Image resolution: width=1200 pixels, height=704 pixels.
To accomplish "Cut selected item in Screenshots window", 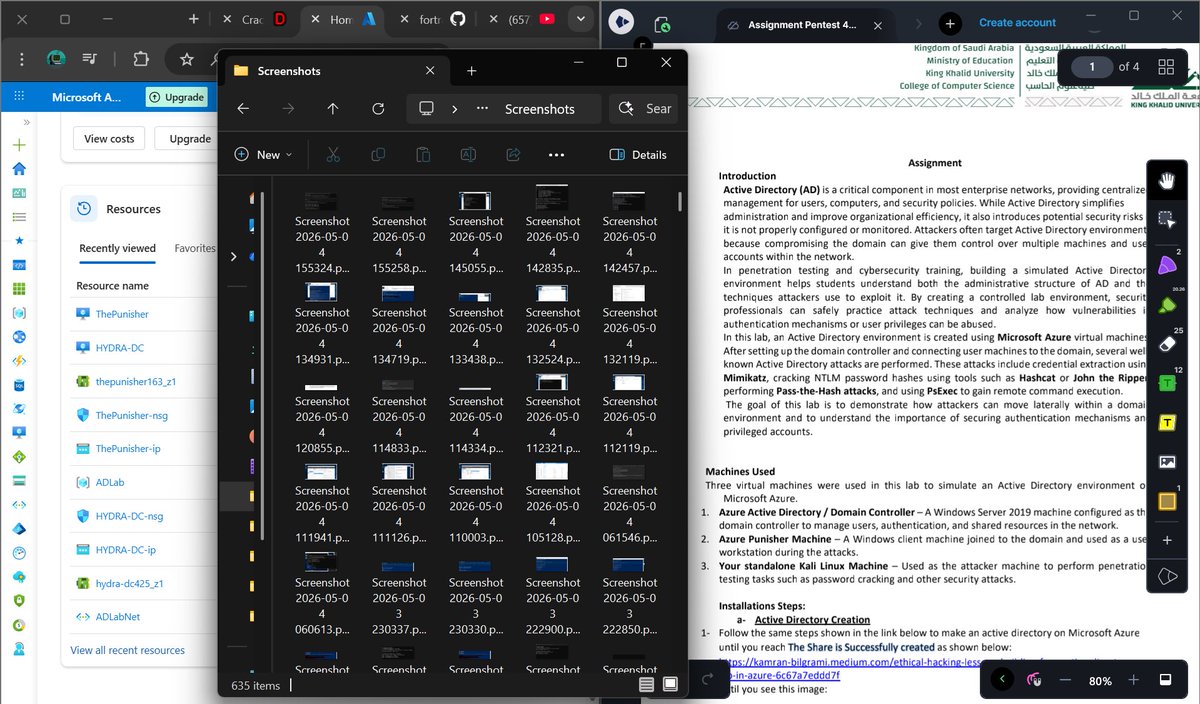I will [x=334, y=155].
